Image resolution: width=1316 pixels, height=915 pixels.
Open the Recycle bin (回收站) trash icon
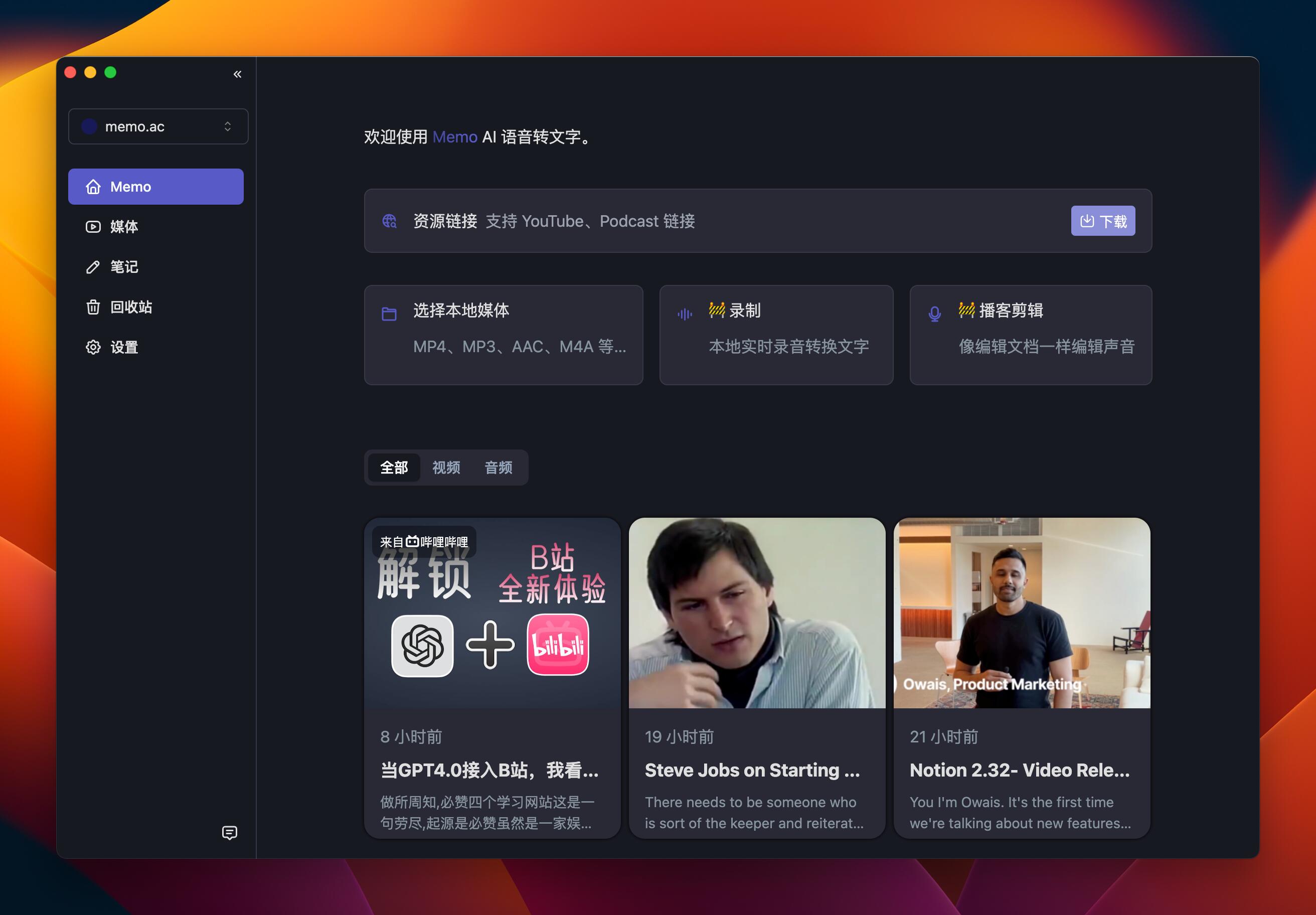pyautogui.click(x=93, y=307)
